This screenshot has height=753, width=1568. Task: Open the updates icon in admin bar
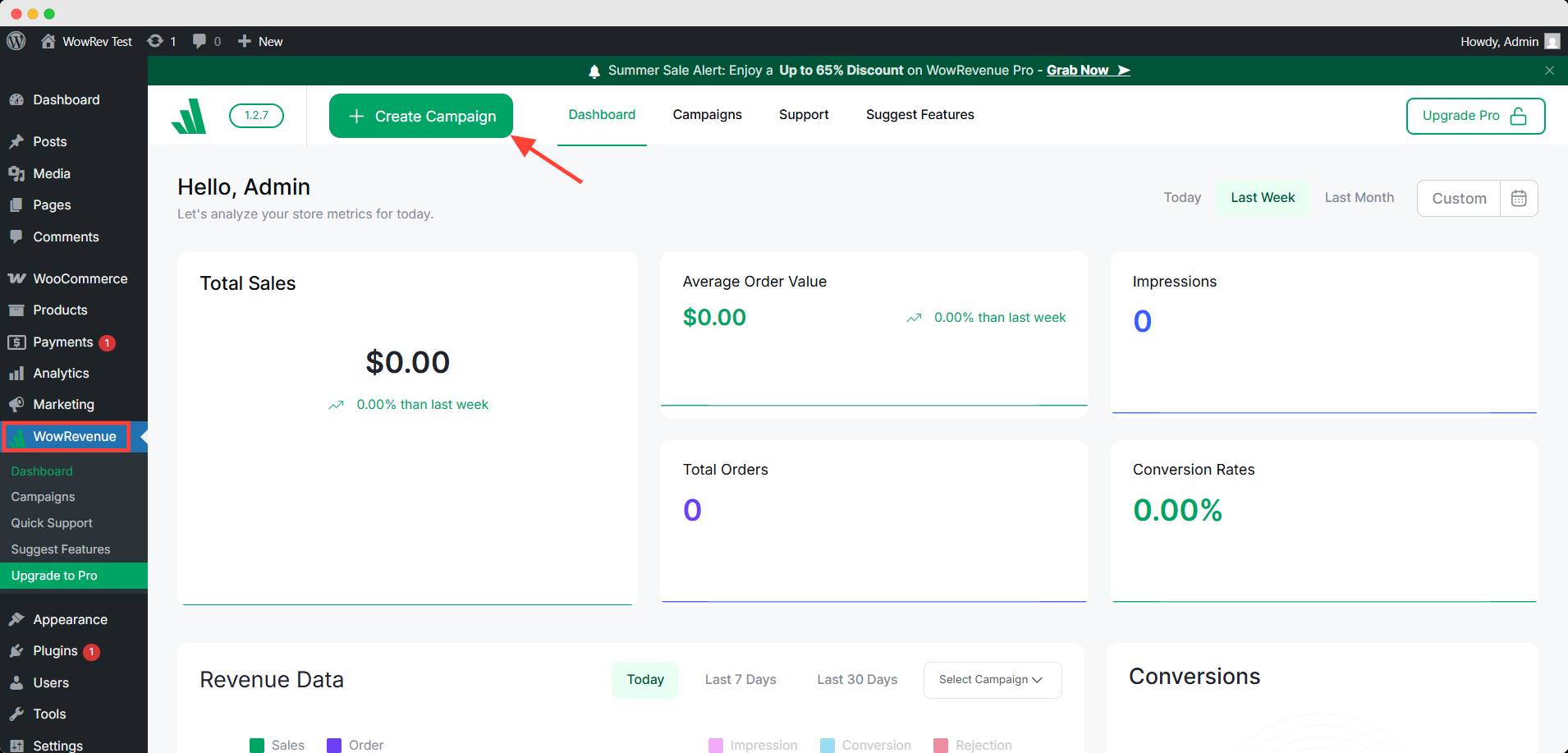[154, 41]
